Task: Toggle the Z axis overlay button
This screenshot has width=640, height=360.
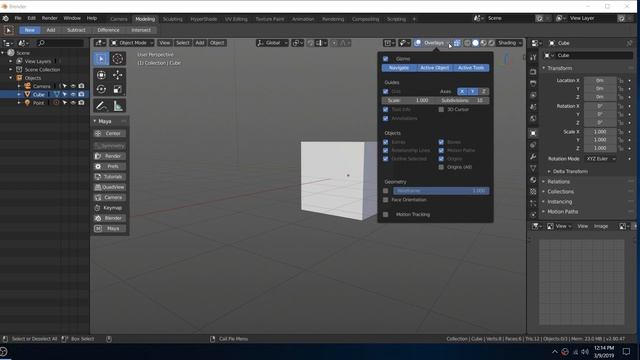Action: tap(484, 91)
